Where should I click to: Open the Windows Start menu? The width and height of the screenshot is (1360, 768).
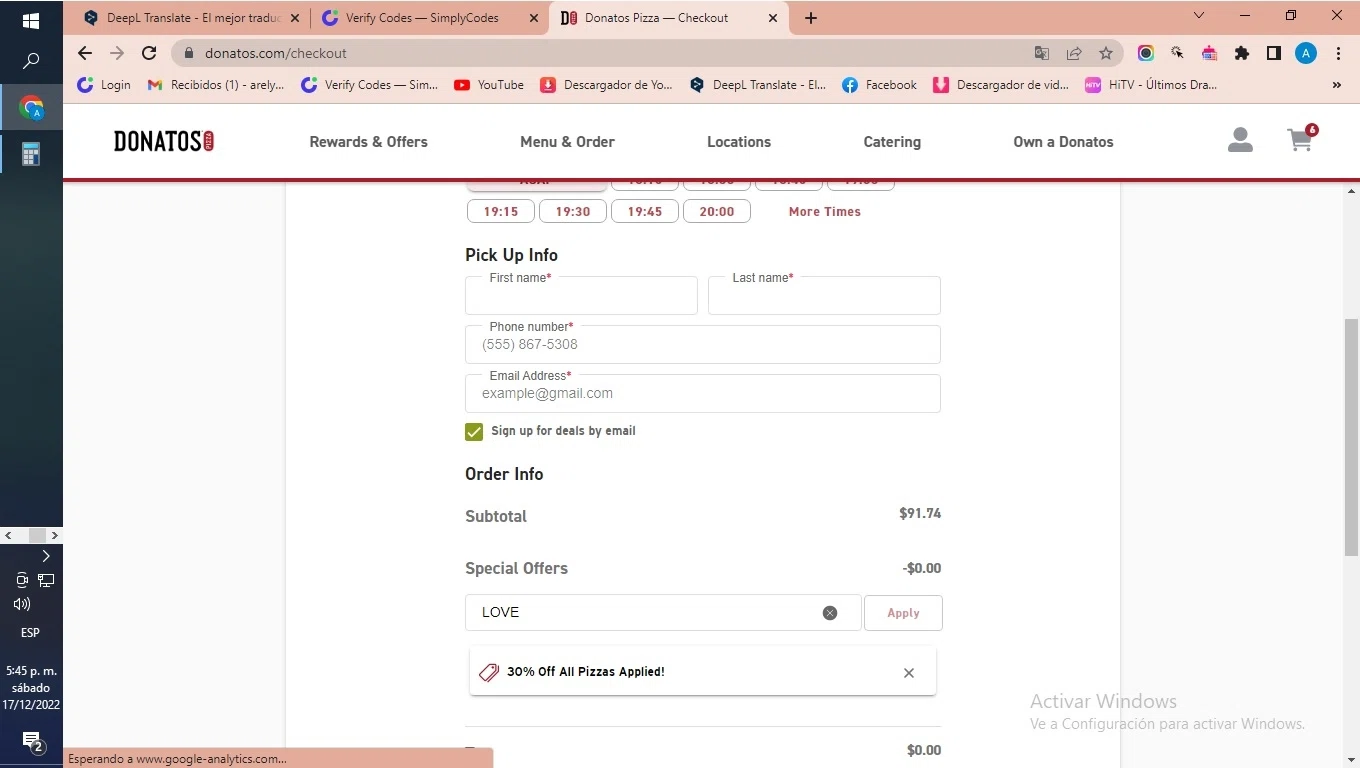[x=31, y=20]
